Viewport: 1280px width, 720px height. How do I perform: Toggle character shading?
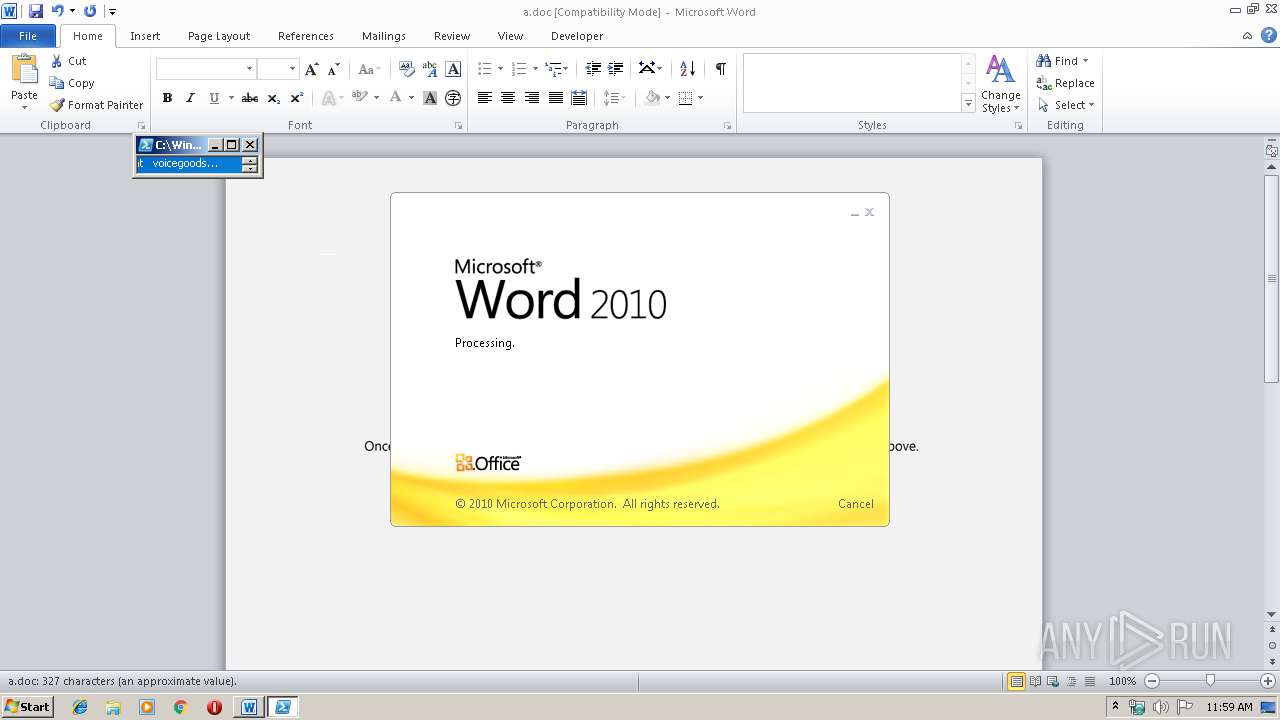point(430,98)
